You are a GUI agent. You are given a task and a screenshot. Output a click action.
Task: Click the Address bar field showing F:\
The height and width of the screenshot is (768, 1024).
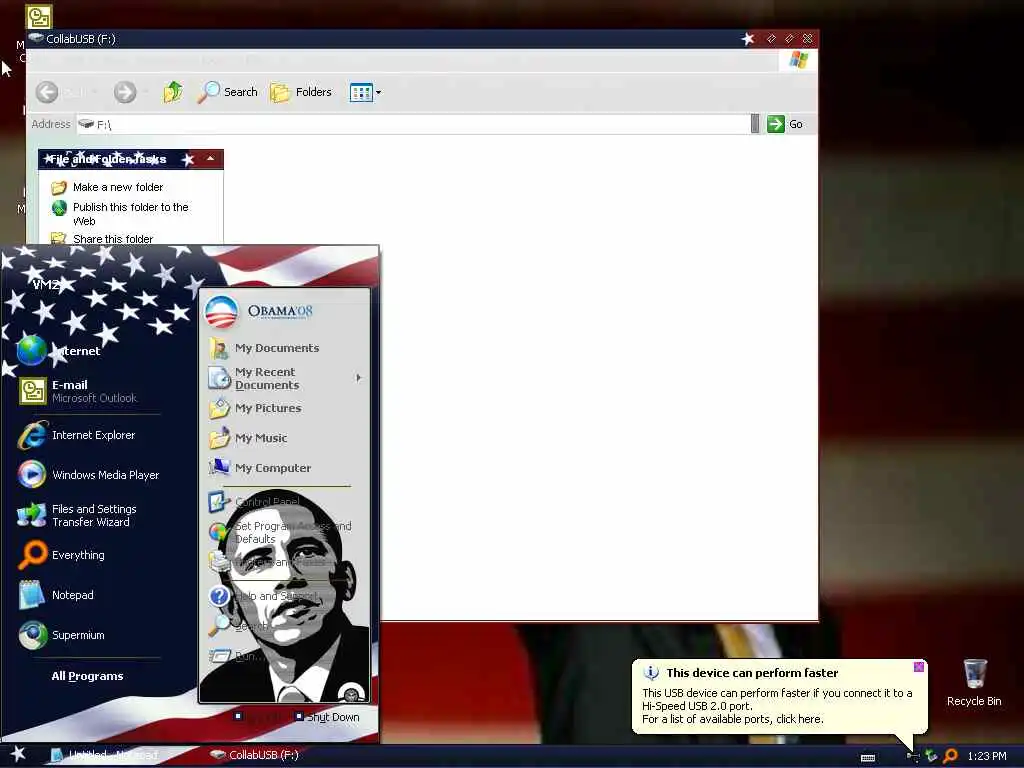[x=413, y=124]
